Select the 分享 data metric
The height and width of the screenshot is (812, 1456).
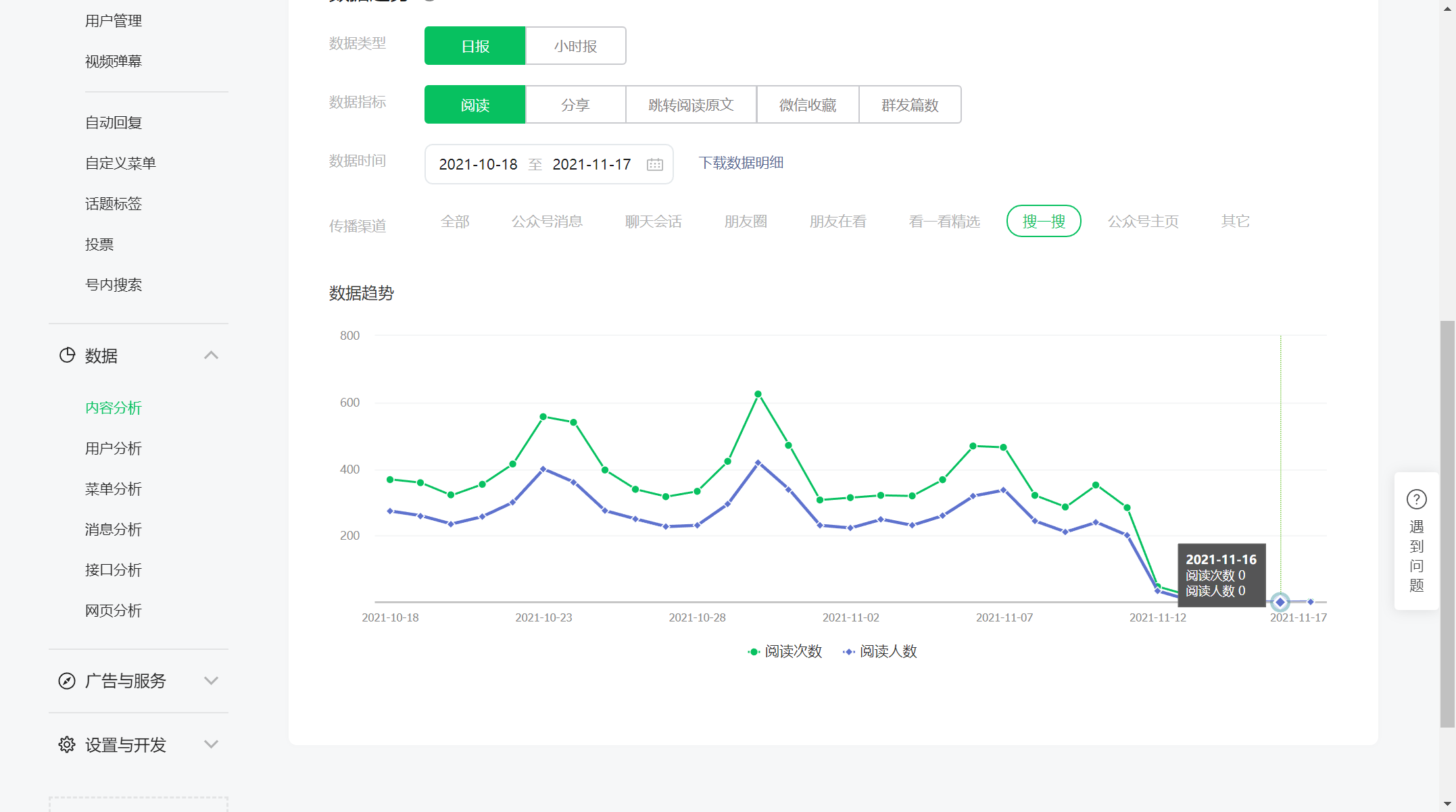click(575, 105)
